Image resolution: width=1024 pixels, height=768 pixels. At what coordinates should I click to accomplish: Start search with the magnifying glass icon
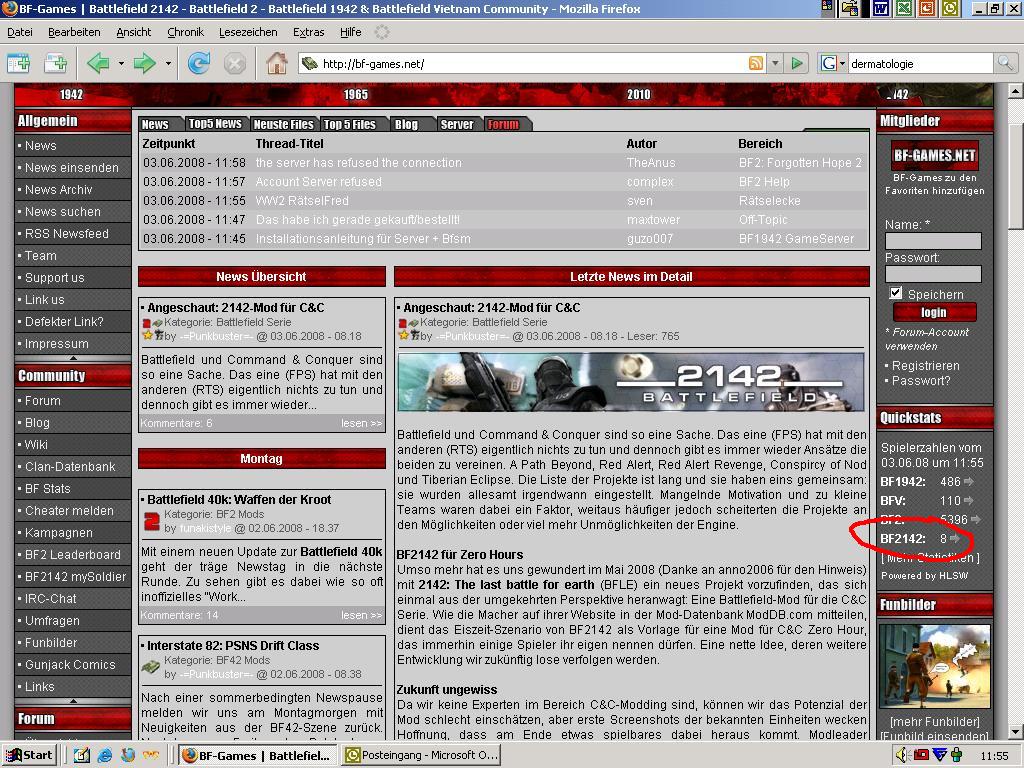click(x=1005, y=63)
